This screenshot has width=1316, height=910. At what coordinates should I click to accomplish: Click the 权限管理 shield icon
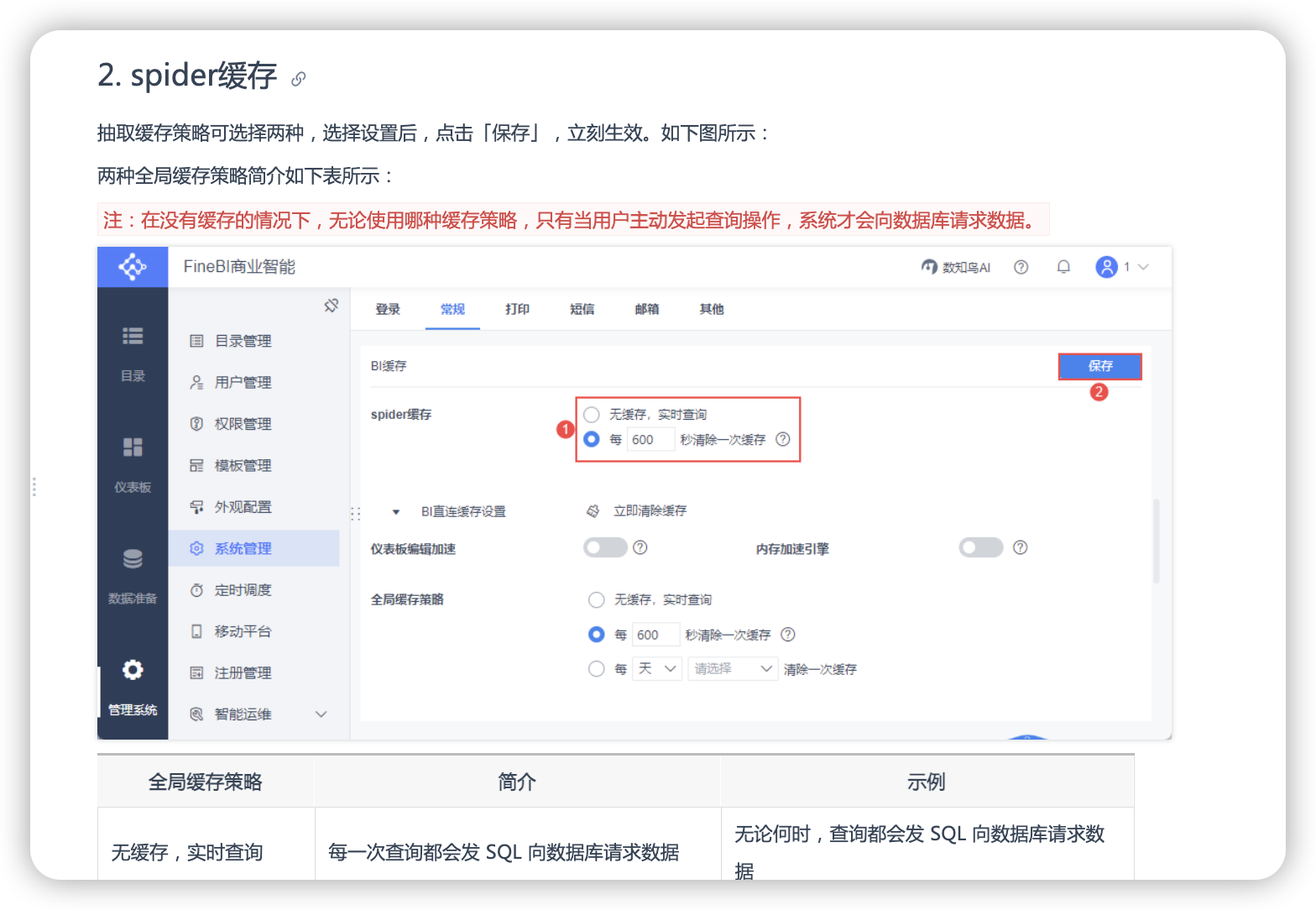(196, 424)
